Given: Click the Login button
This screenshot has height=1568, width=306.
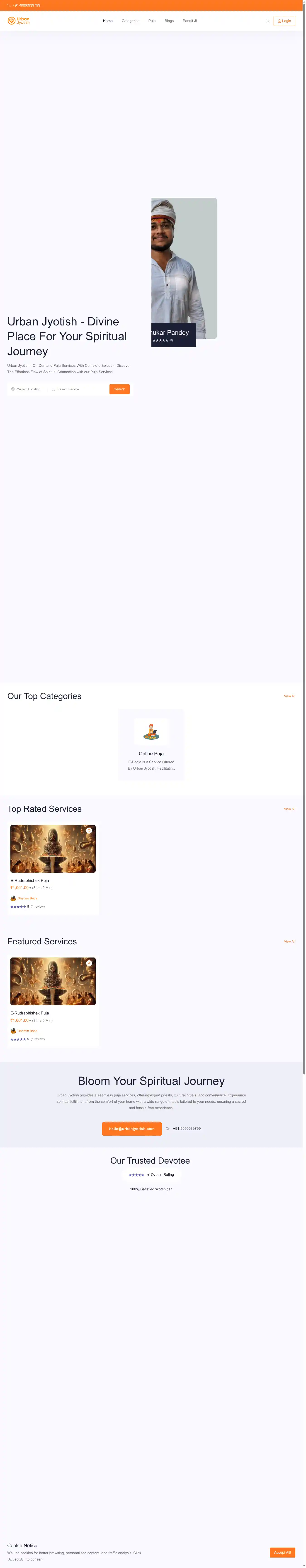Looking at the screenshot, I should click(284, 21).
